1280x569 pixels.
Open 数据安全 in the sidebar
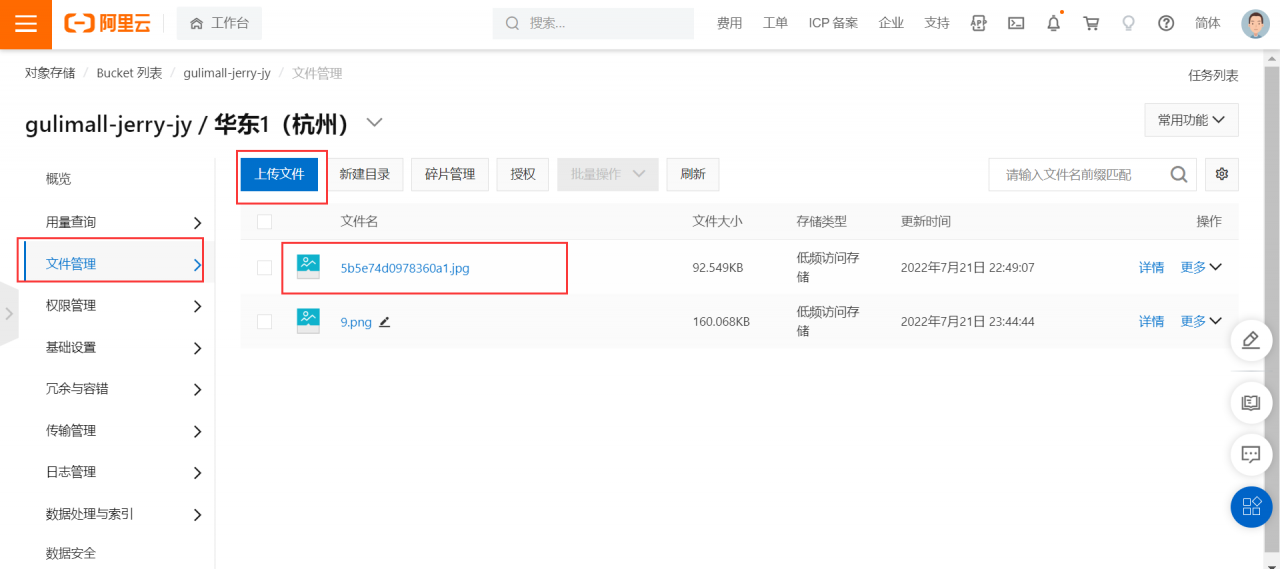[71, 553]
